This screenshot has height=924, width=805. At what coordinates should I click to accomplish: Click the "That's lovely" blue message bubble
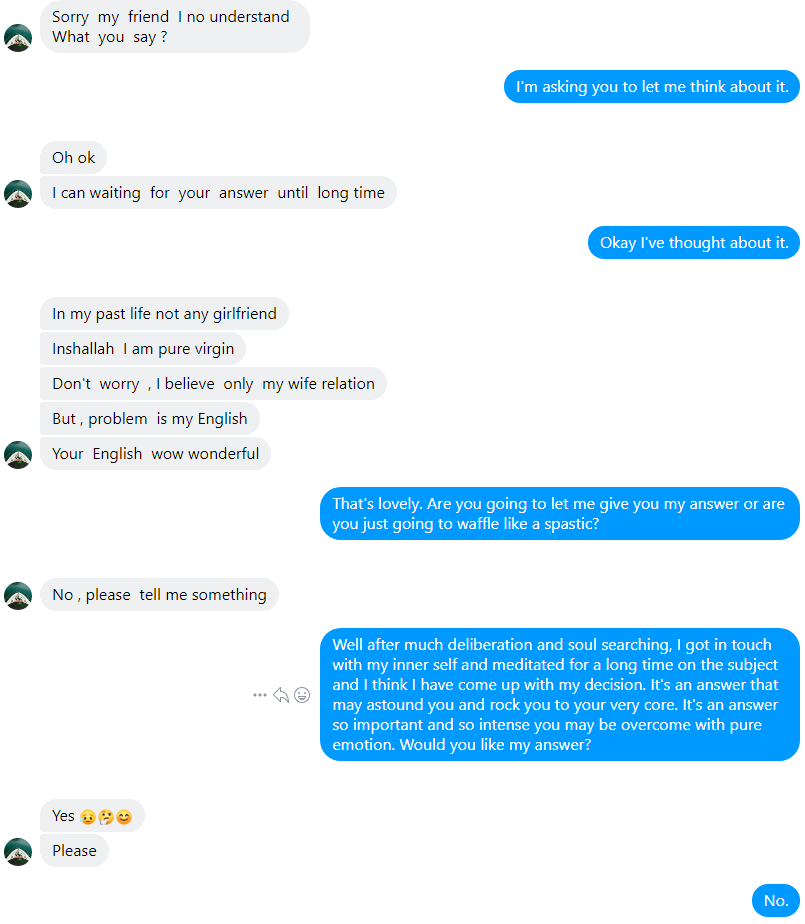559,514
